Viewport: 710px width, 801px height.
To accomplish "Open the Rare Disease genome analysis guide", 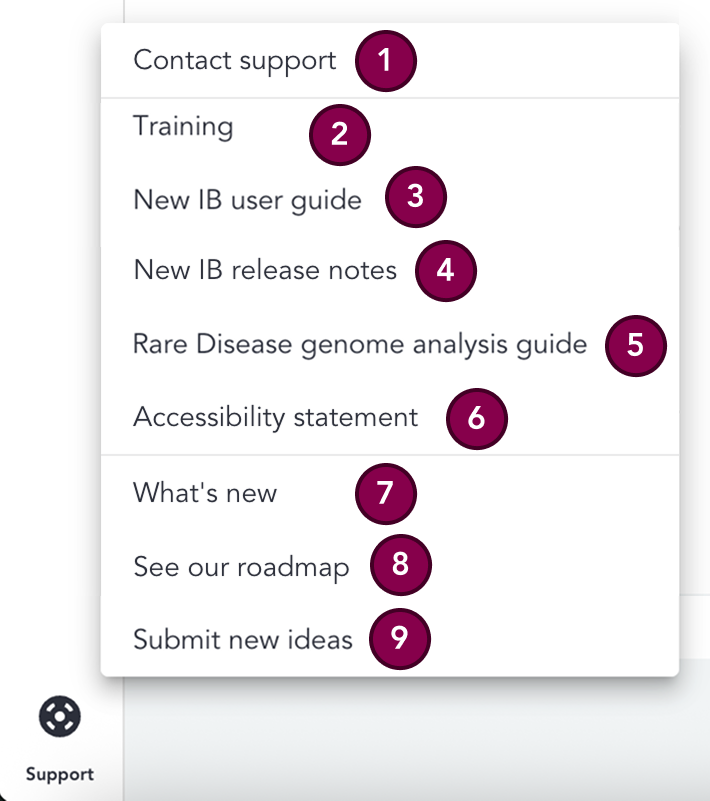I will coord(359,344).
